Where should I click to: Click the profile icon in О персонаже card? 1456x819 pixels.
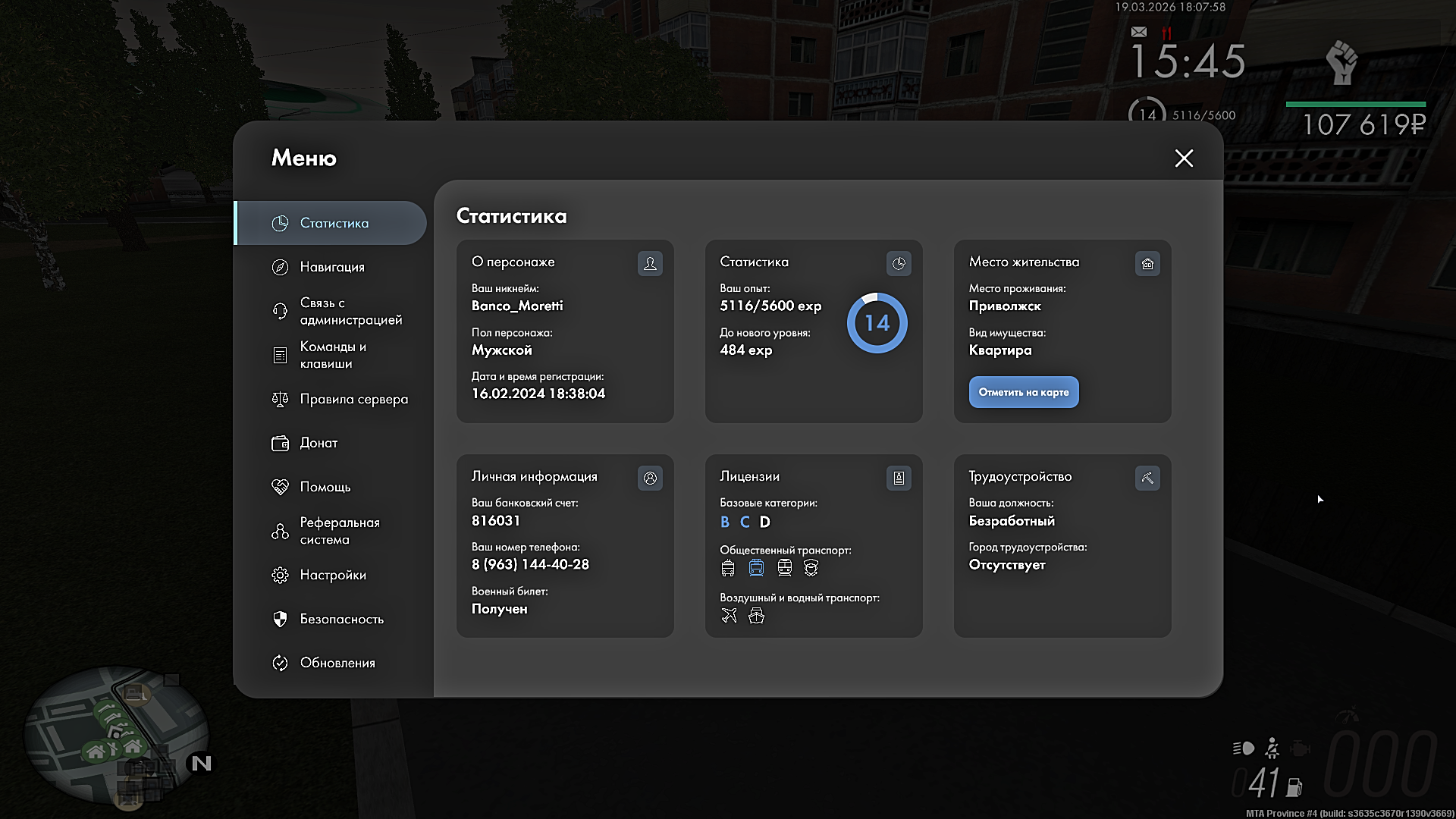coord(650,263)
